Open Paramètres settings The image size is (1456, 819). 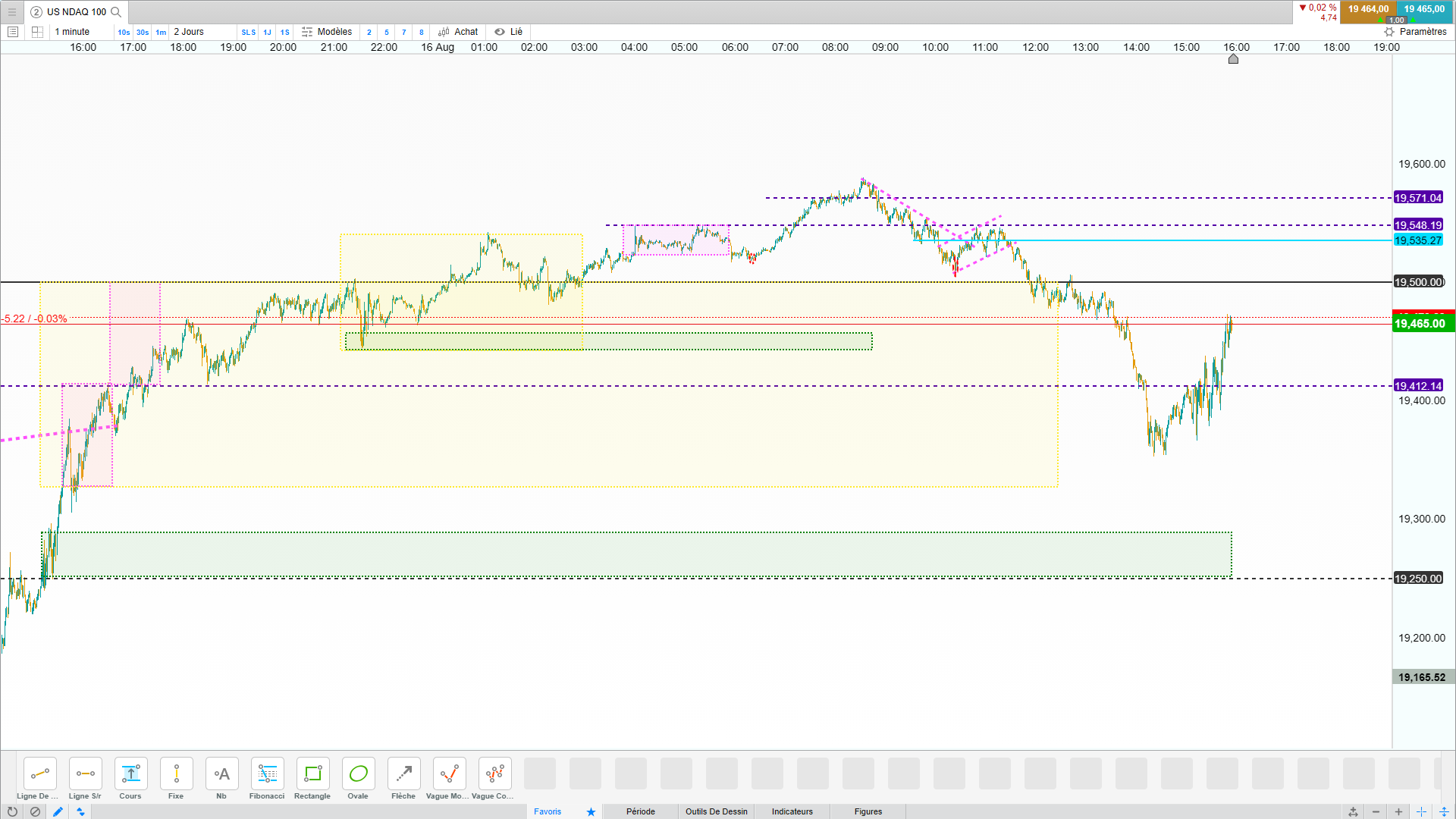click(x=1415, y=32)
